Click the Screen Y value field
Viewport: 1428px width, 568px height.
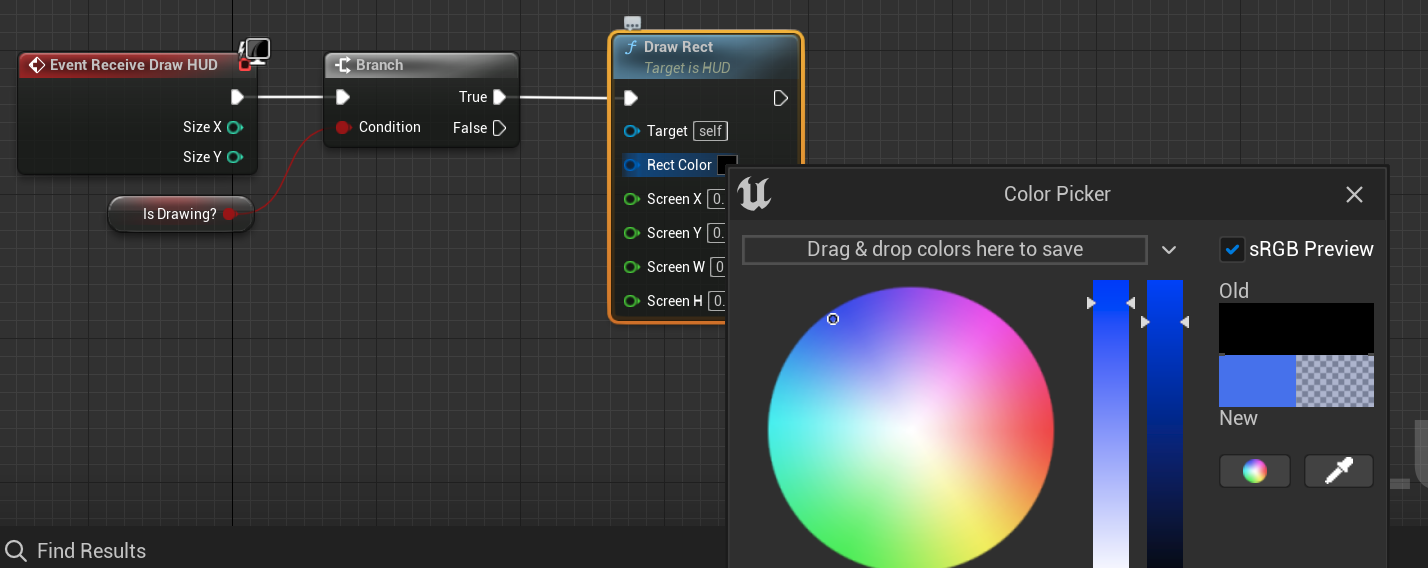pyautogui.click(x=717, y=233)
